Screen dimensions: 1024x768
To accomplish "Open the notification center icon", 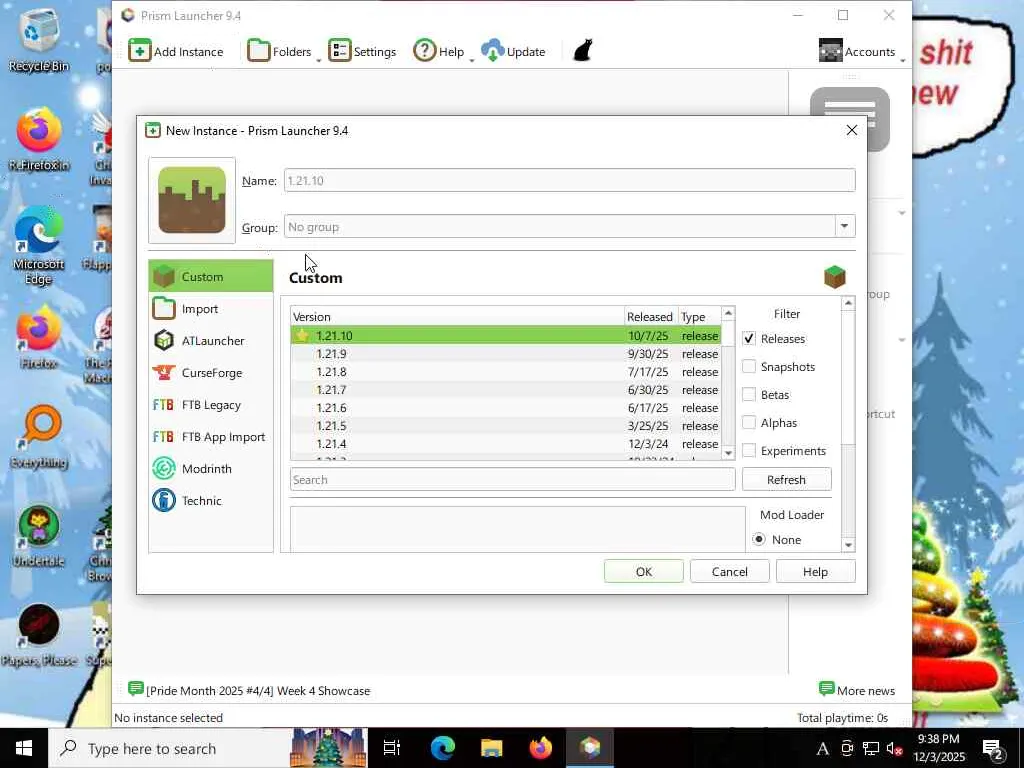I will coord(993,750).
